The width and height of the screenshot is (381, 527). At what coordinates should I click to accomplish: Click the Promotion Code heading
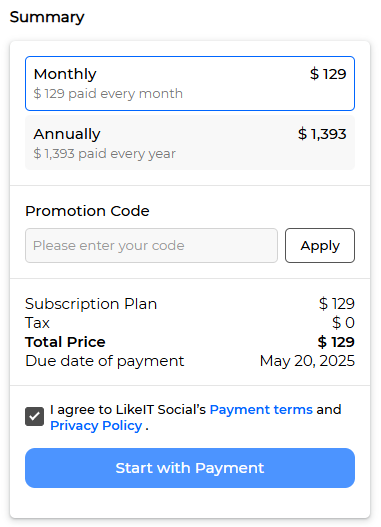(87, 211)
